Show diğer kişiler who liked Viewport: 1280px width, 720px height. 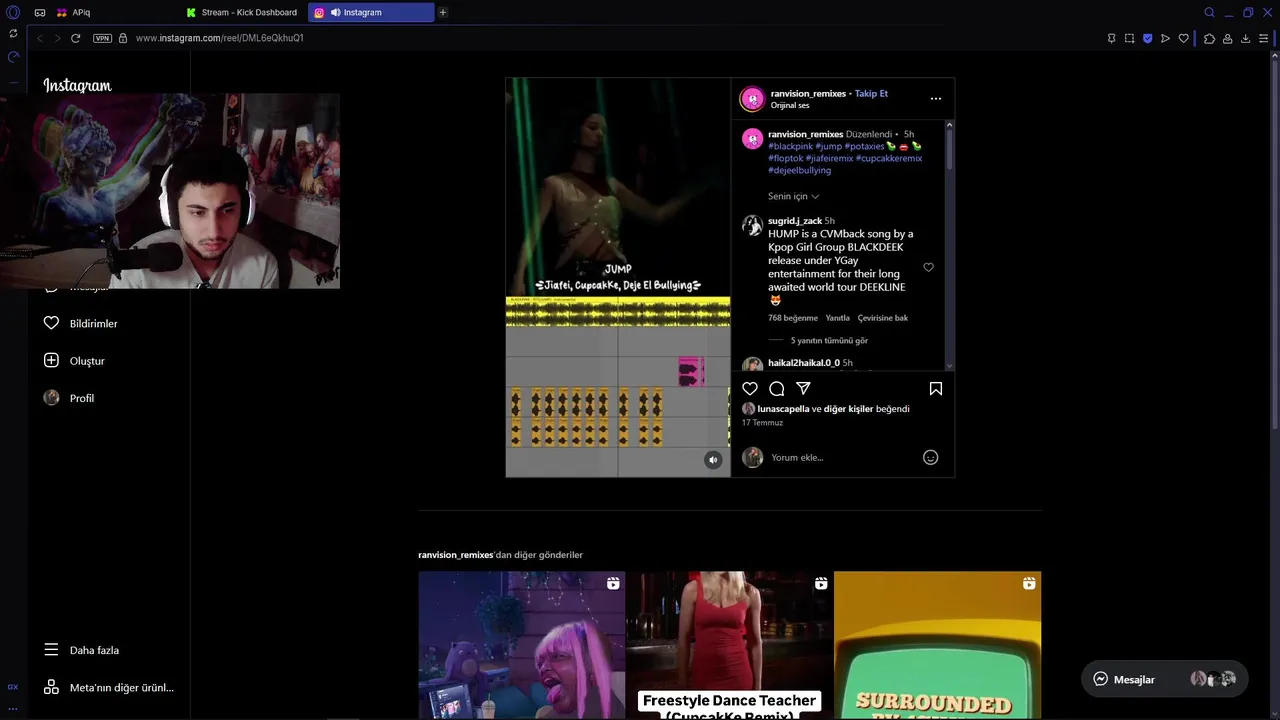[848, 409]
